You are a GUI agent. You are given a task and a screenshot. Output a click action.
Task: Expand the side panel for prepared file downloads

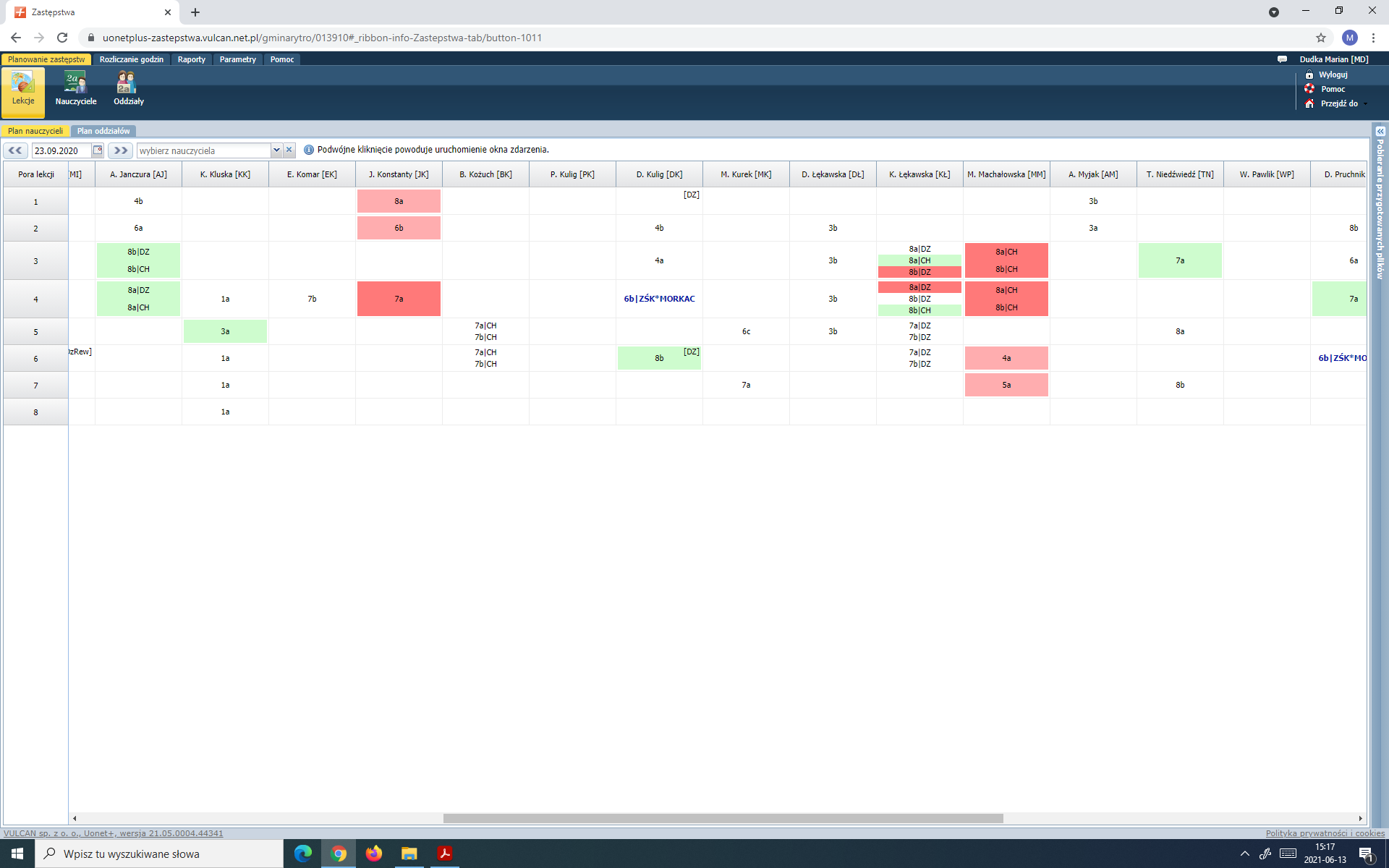pos(1380,132)
